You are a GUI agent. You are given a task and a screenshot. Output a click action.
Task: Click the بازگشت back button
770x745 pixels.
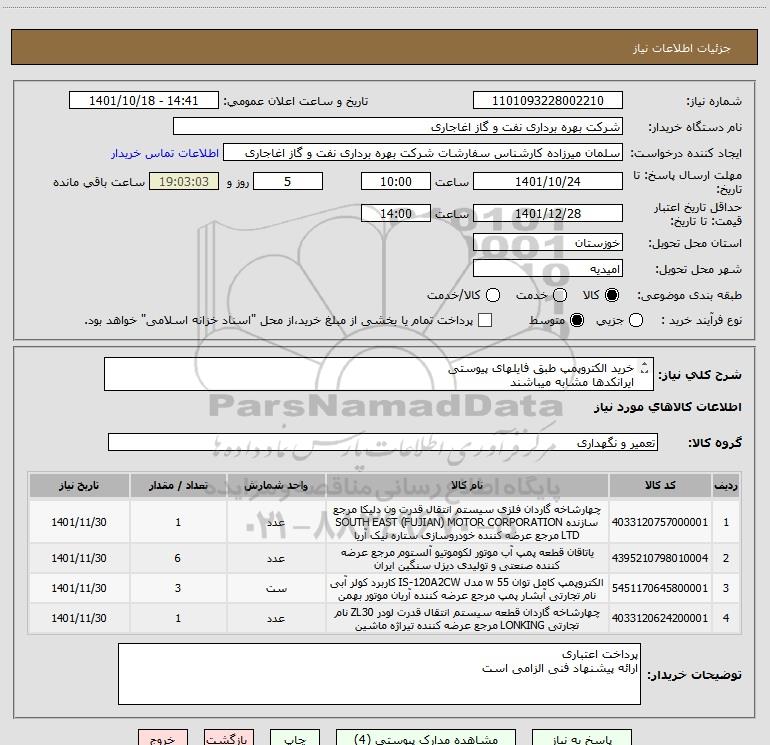pyautogui.click(x=229, y=738)
